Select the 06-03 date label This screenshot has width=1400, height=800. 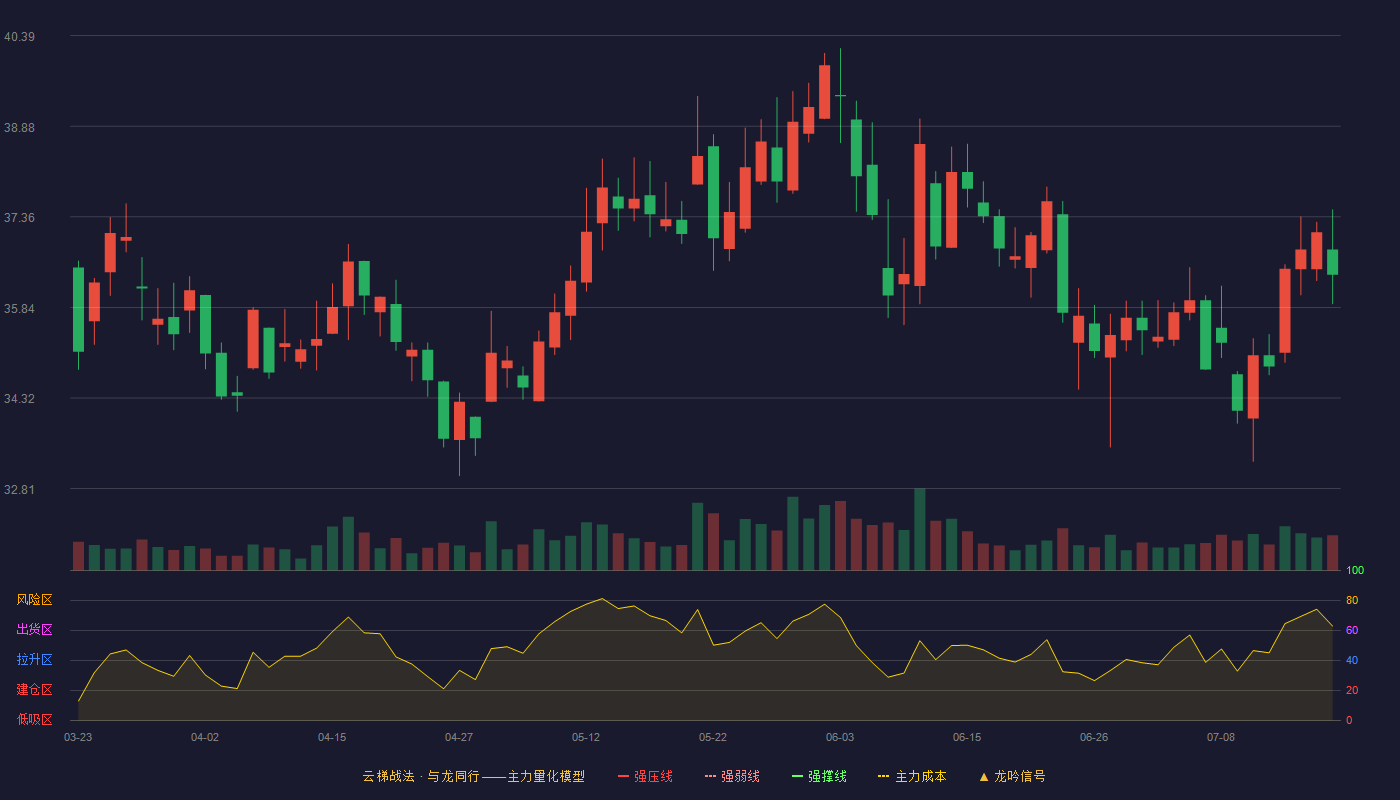pyautogui.click(x=840, y=737)
